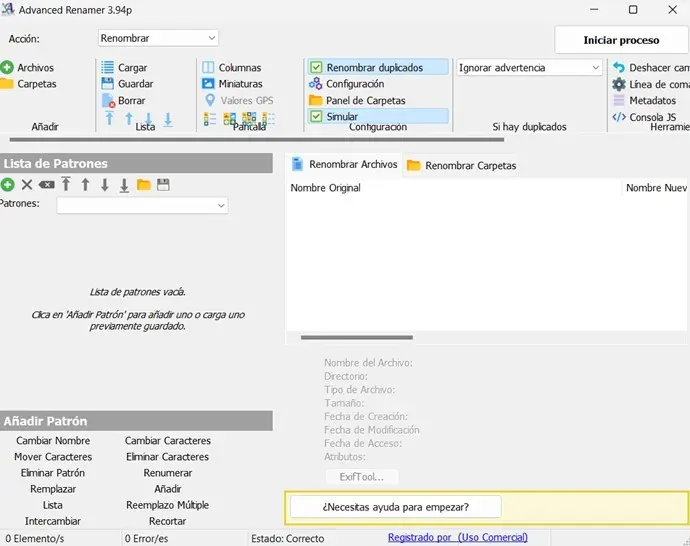
Task: Clear all patterns with backspace icon
Action: click(x=46, y=184)
